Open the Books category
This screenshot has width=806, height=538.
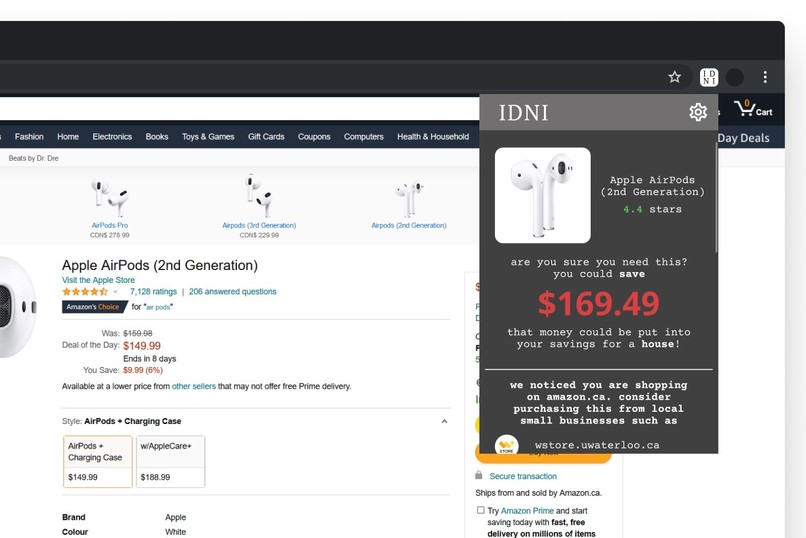[x=157, y=137]
